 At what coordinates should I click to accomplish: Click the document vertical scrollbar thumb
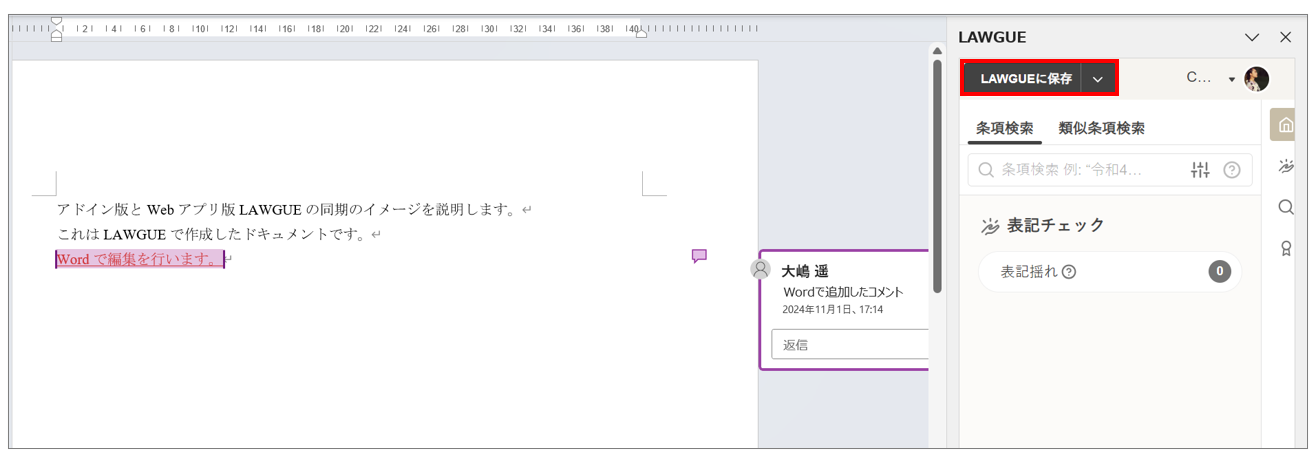[937, 175]
